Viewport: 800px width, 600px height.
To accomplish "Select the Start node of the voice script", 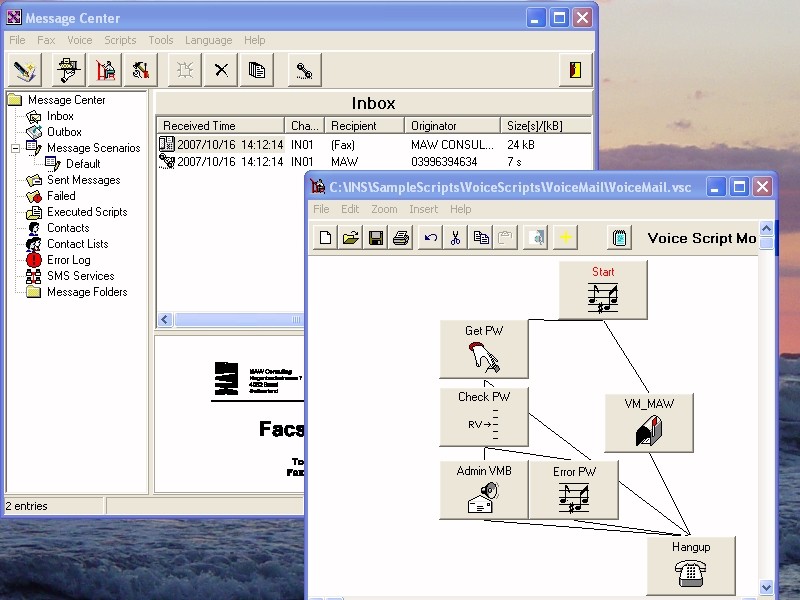I will pos(604,289).
